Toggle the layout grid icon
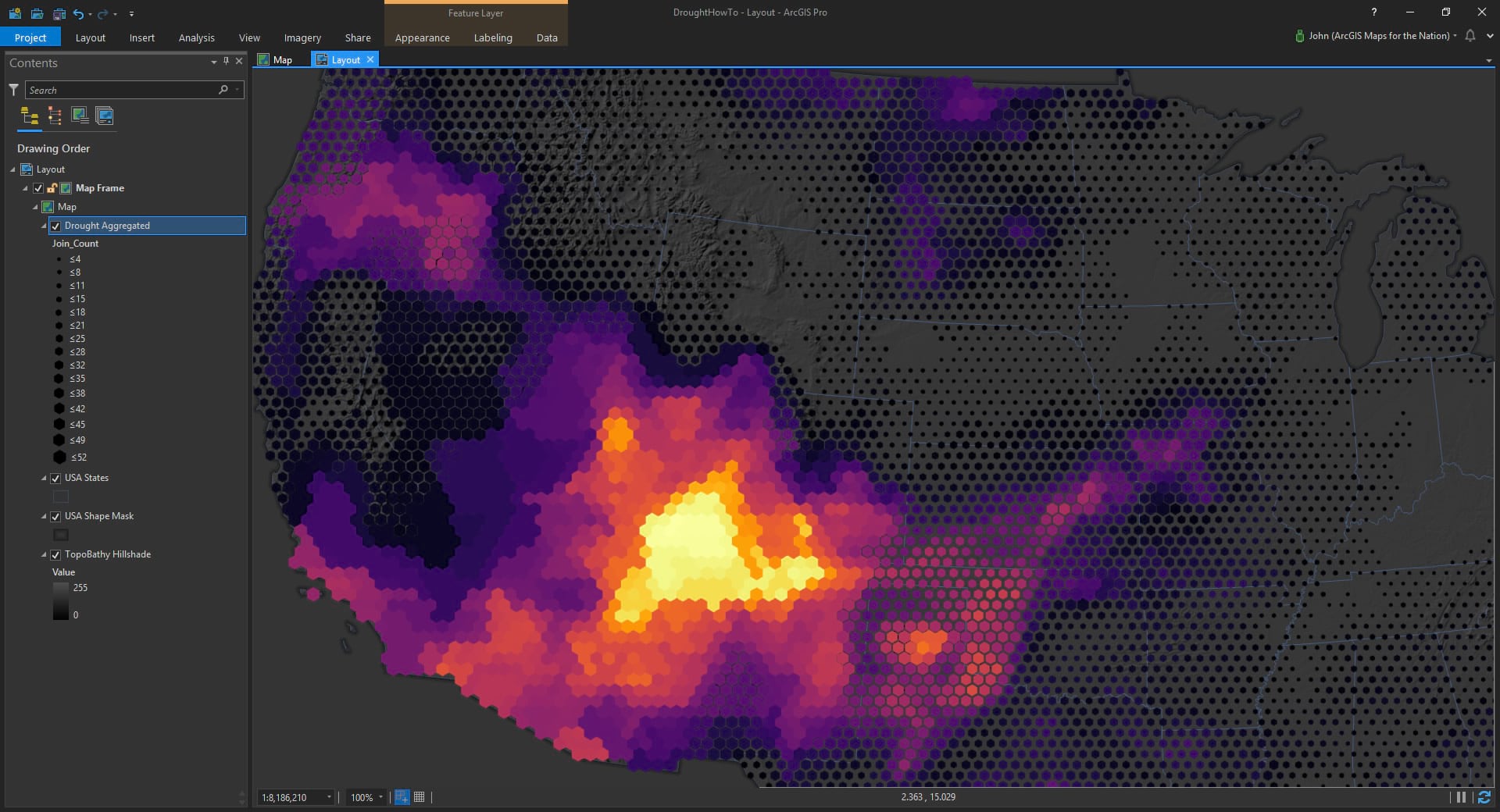 (420, 797)
